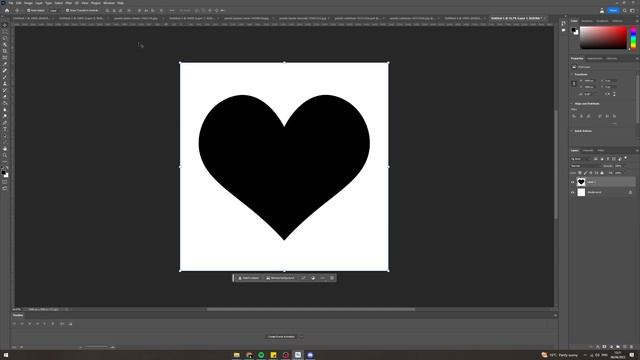
Task: Click the lock icon on the Background layer
Action: click(630, 192)
